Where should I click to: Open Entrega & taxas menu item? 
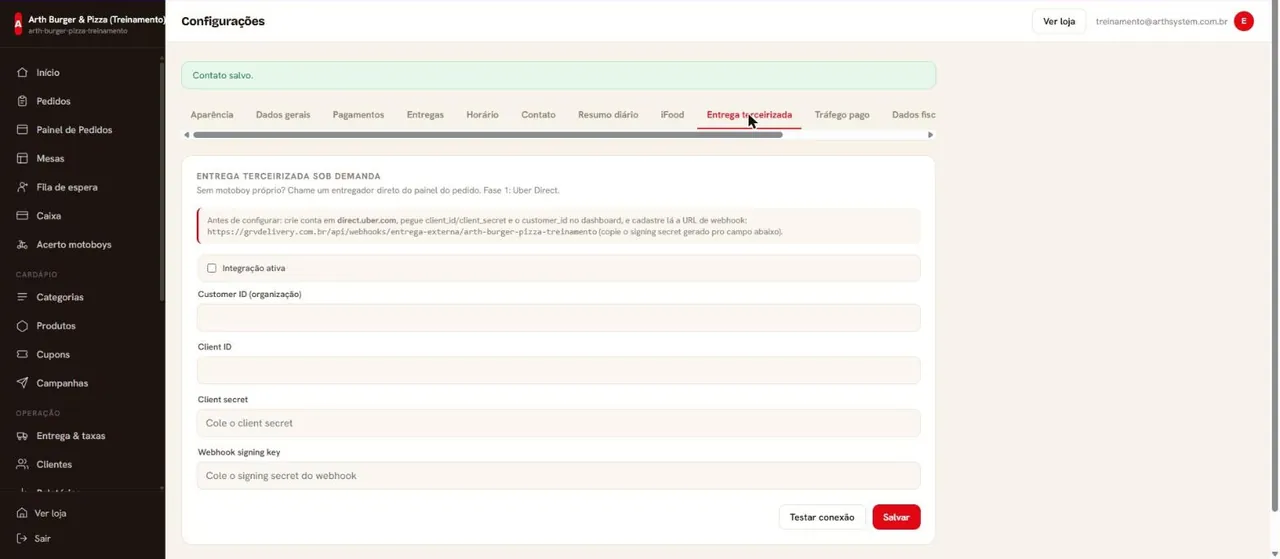point(70,436)
